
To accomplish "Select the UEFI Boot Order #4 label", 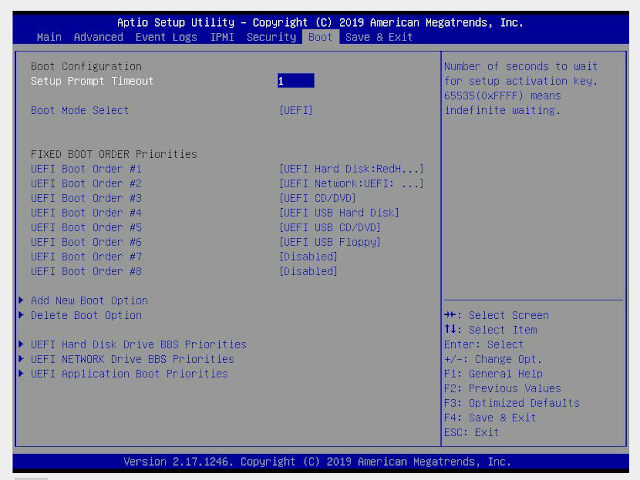I will tap(86, 213).
